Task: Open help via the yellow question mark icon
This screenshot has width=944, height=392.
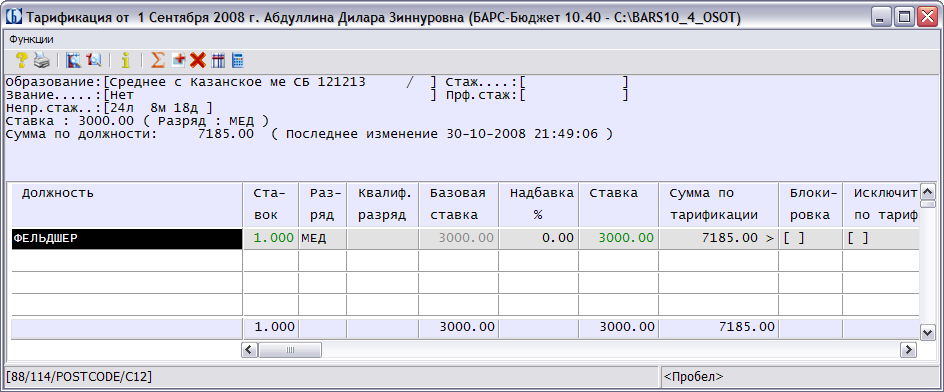Action: pos(22,60)
